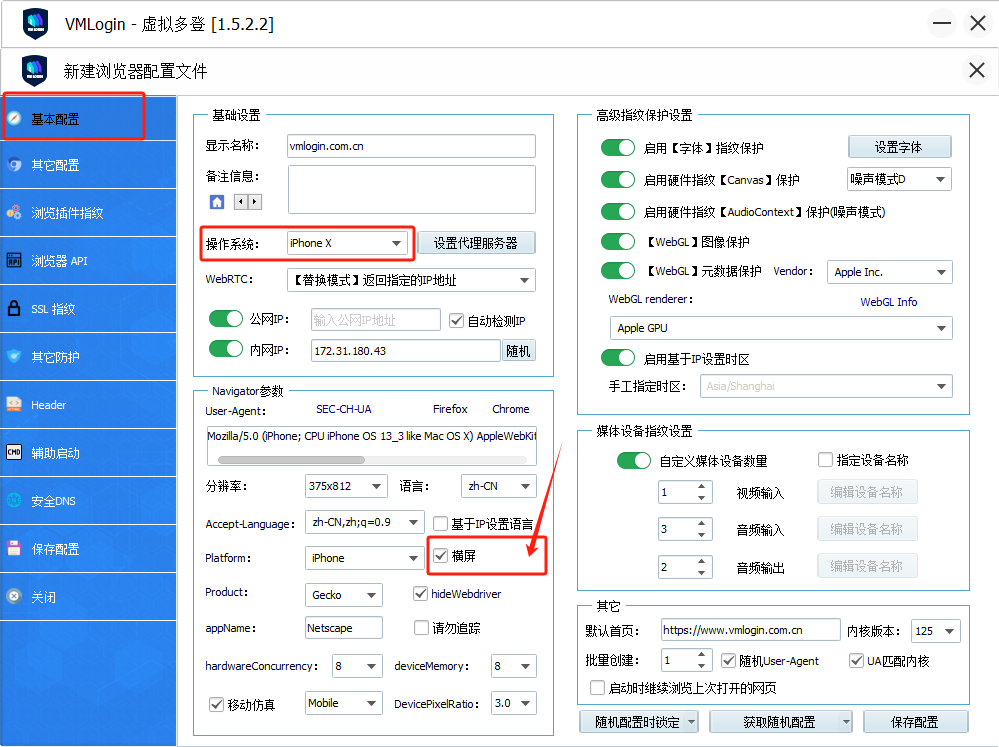Click the floppy disk icon beside 保存配置
The height and width of the screenshot is (747, 999).
click(14, 548)
